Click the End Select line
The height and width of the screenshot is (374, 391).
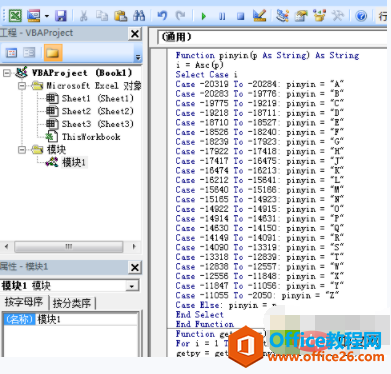(x=200, y=315)
